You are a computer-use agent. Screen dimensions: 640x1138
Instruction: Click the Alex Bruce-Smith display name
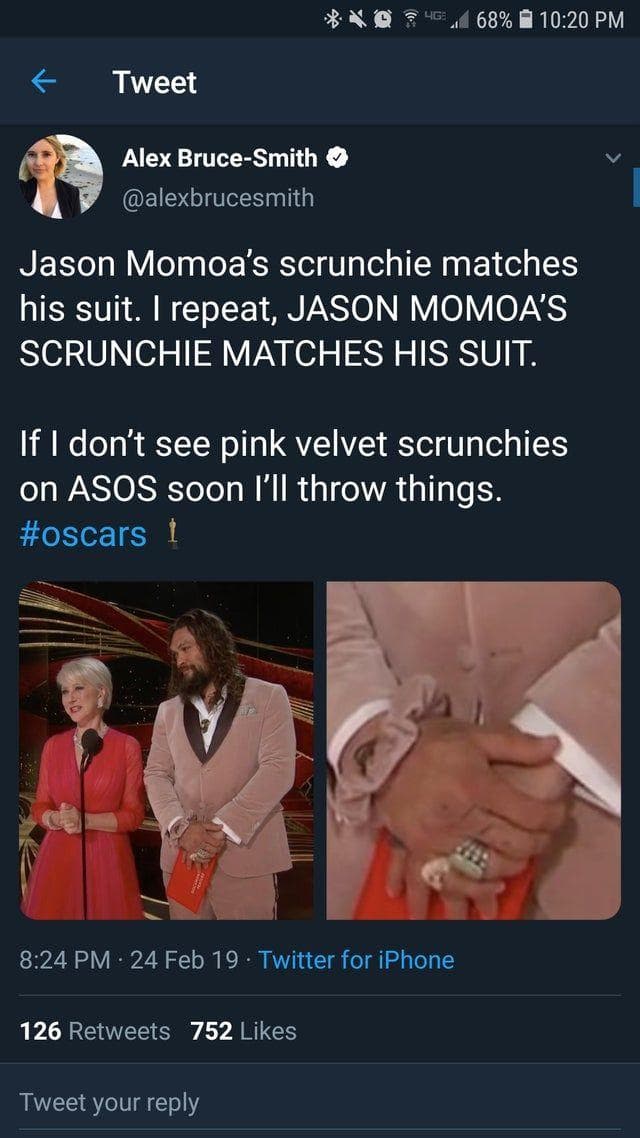pos(220,157)
